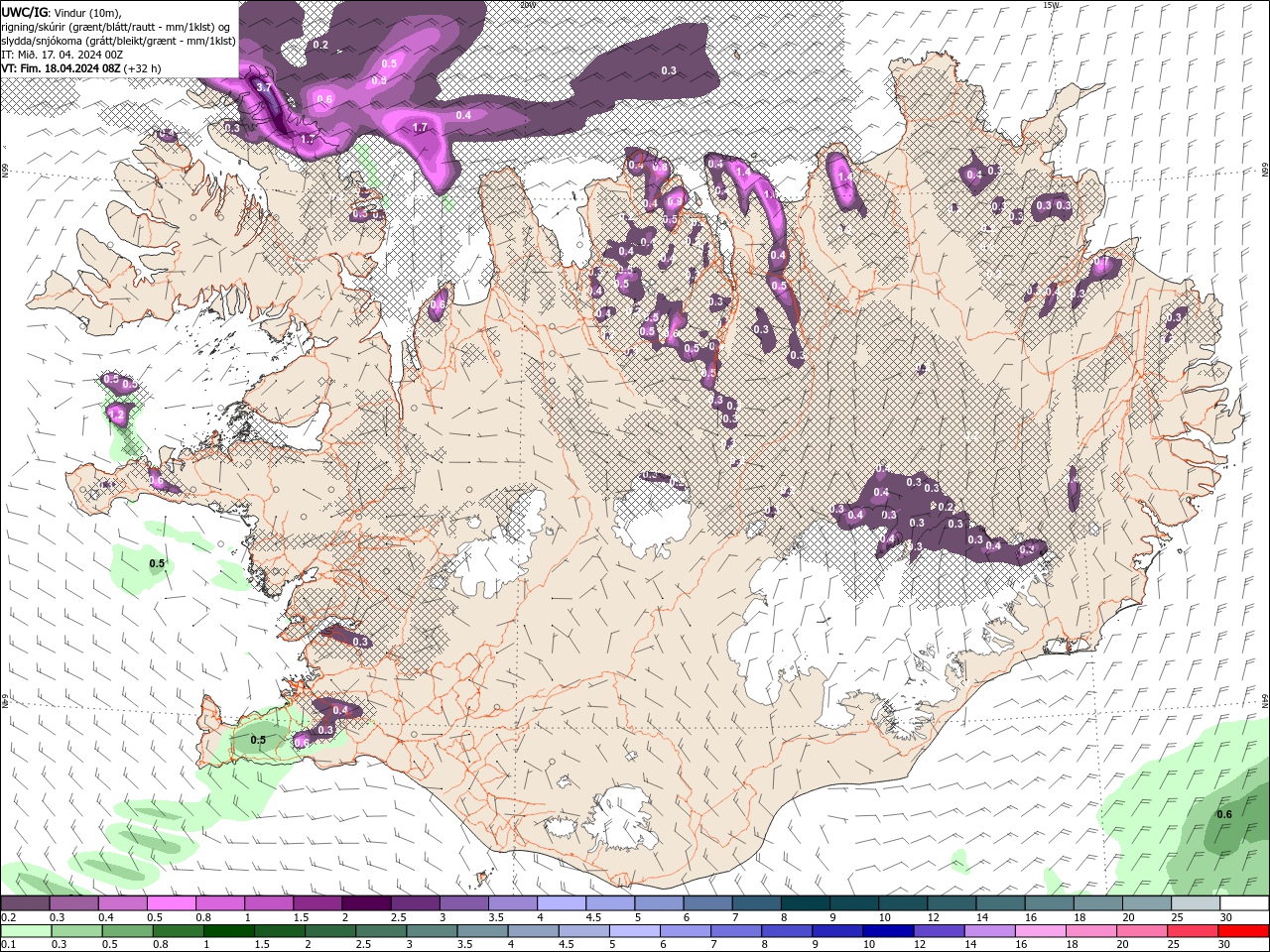Click the '0.1' label in the lower legend row

coord(9,944)
